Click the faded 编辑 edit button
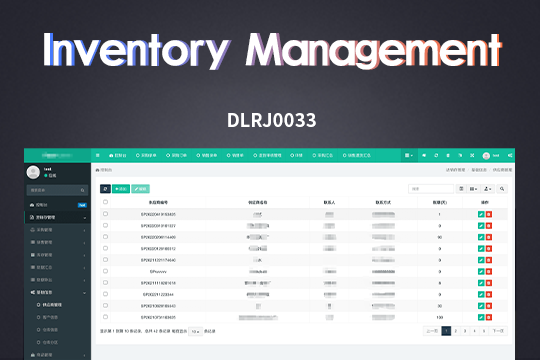 click(x=140, y=189)
